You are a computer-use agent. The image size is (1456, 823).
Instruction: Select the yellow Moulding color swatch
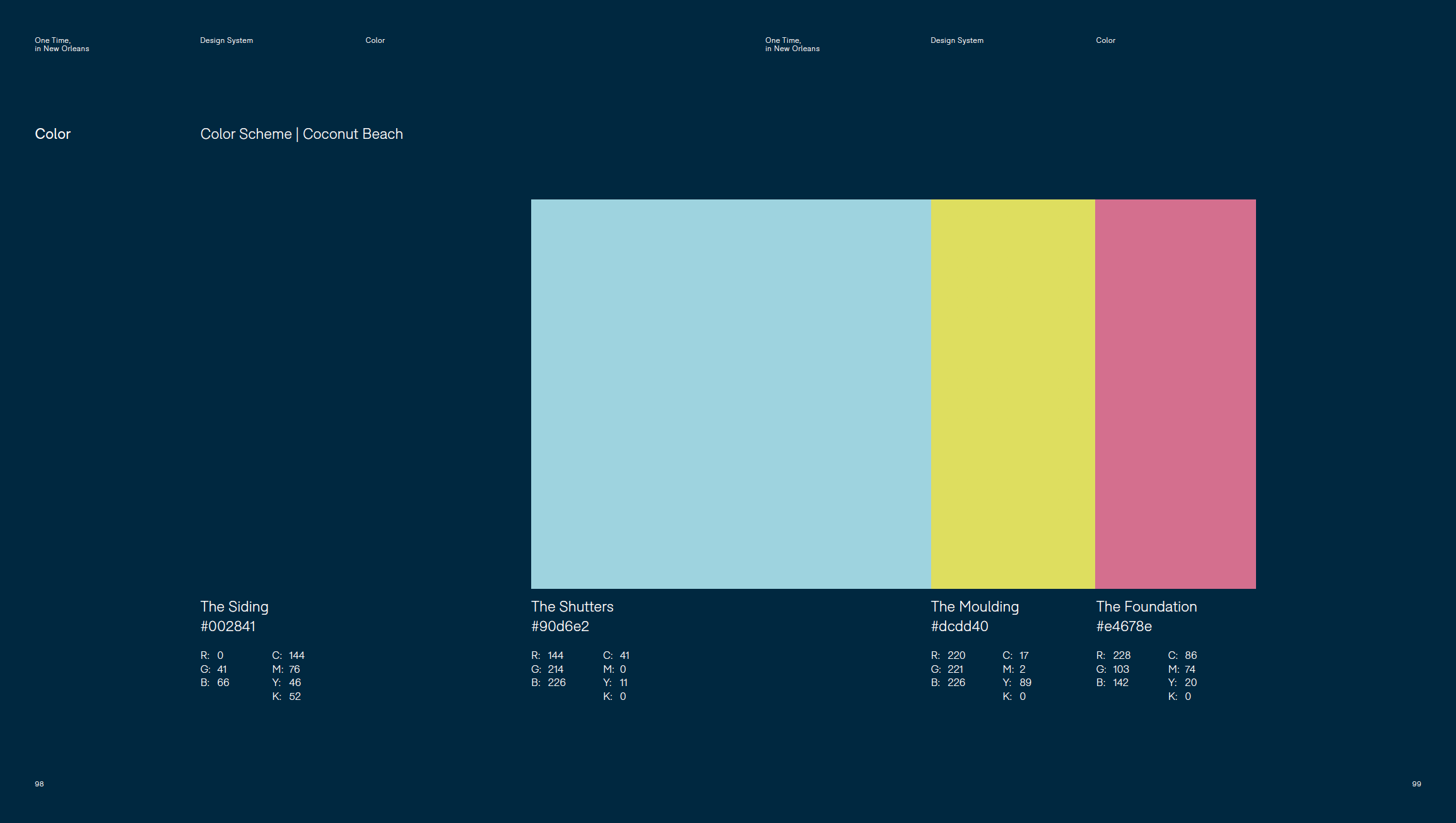coord(1012,391)
